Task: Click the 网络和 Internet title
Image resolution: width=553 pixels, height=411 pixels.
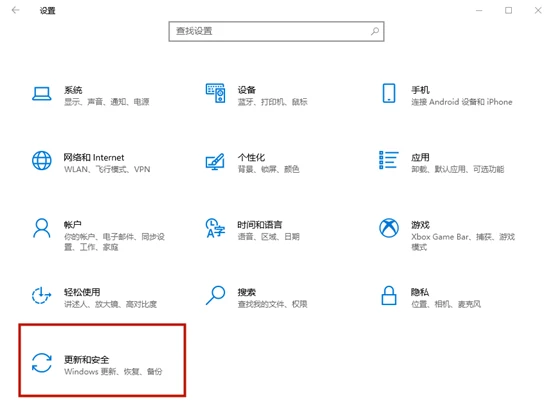Action: pos(94,157)
